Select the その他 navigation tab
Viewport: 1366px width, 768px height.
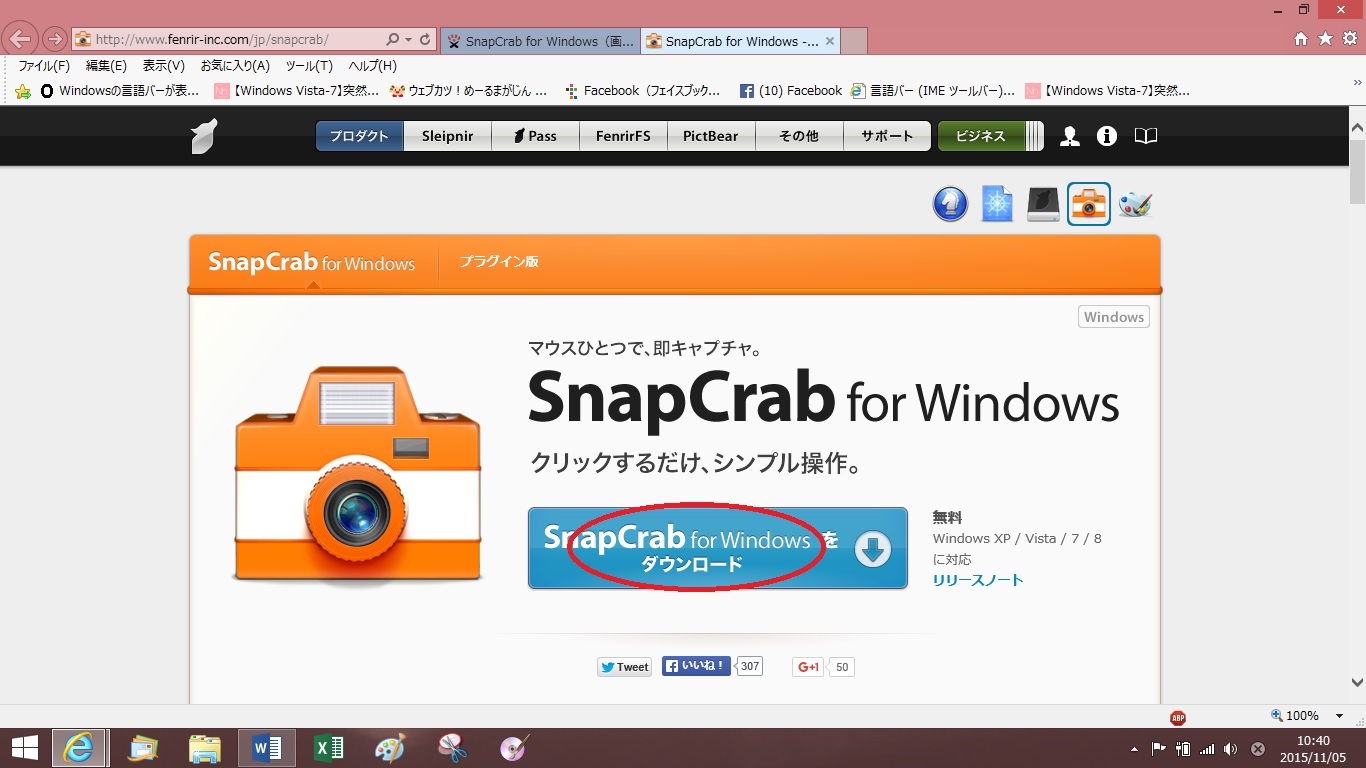(799, 136)
